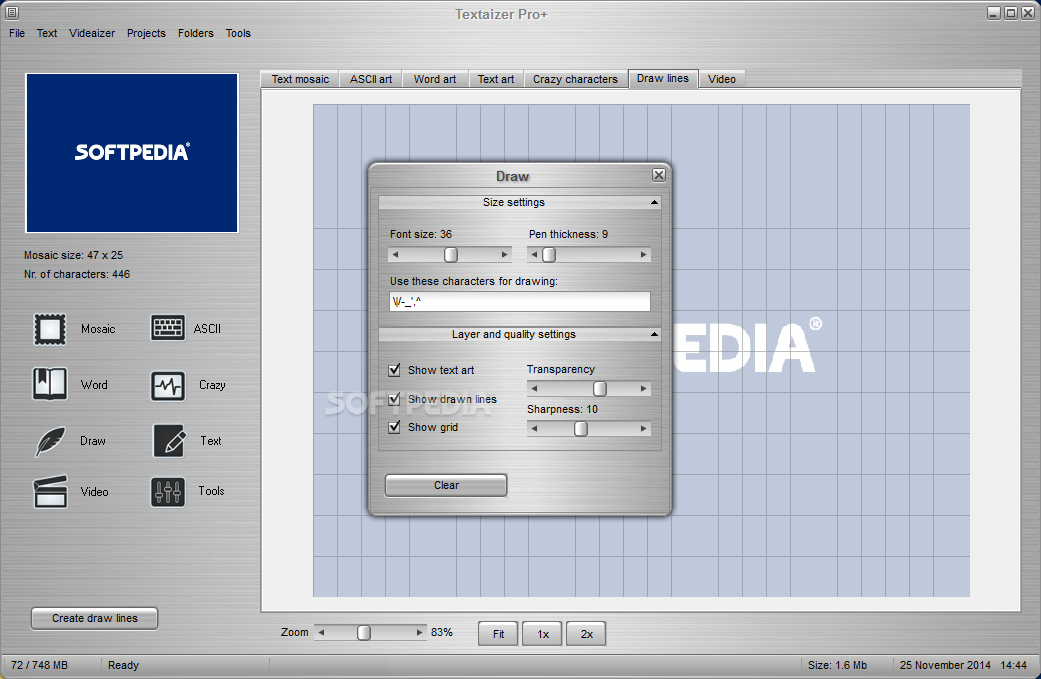Switch to the Video tab
Screen dimensions: 1041x679
tap(722, 79)
